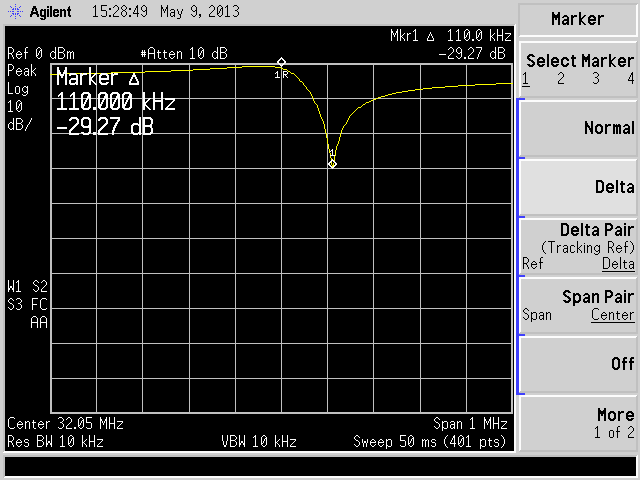Click the time '15:28:49' in header

click(120, 11)
